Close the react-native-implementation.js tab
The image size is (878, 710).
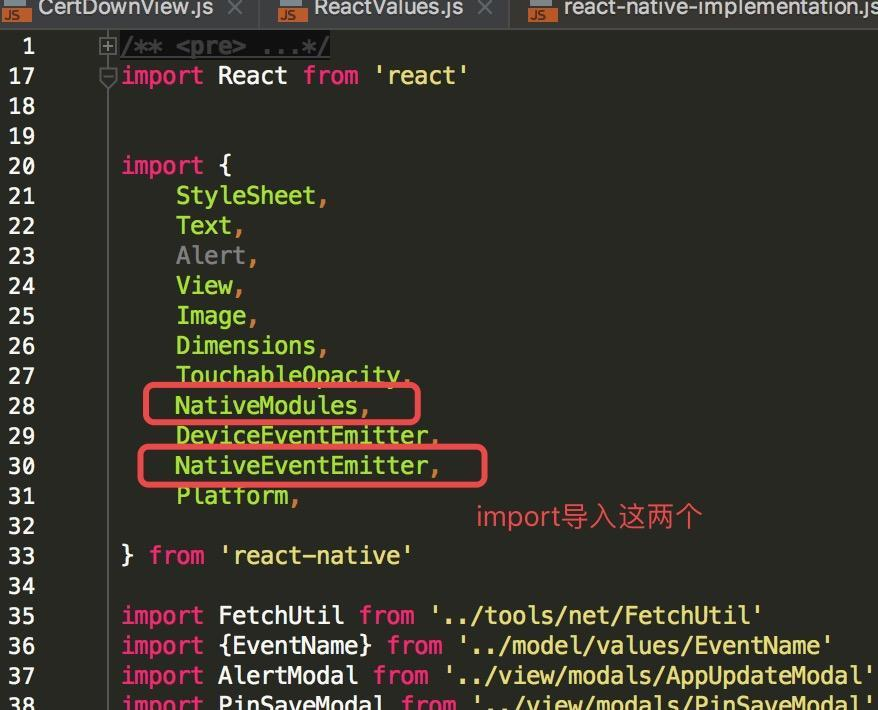pyautogui.click(x=875, y=8)
